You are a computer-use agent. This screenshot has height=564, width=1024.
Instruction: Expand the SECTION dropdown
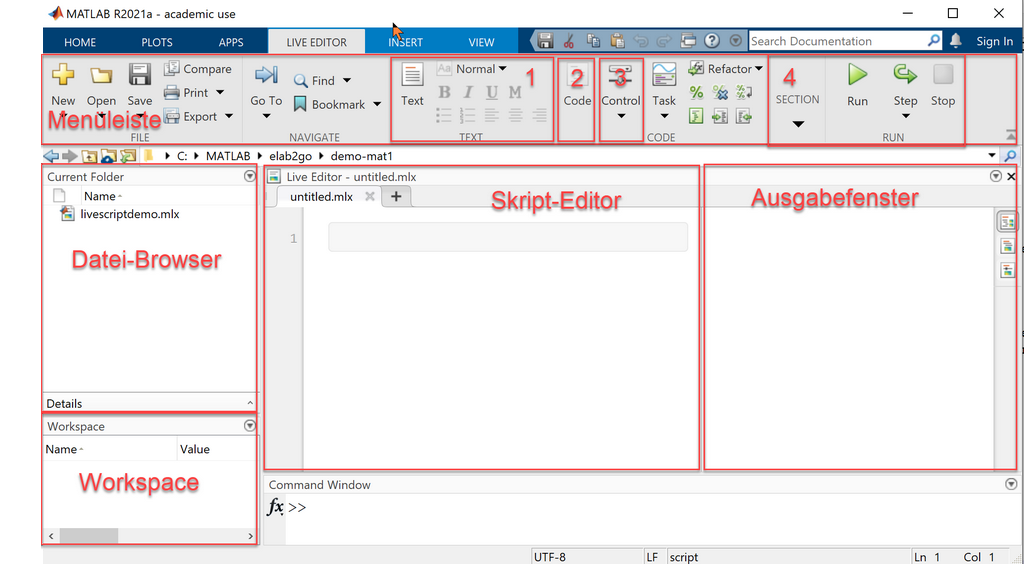(x=797, y=123)
